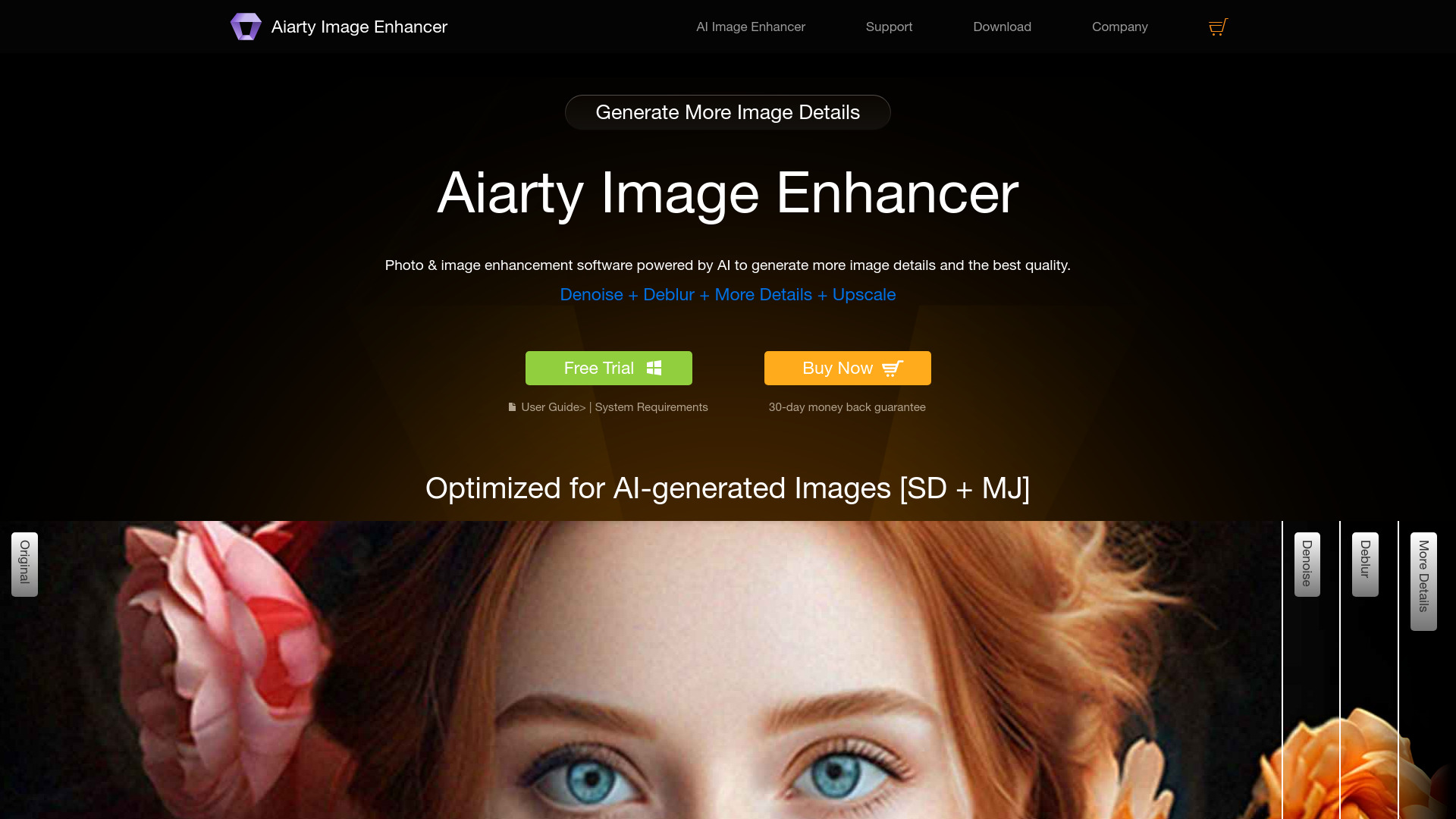Image resolution: width=1456 pixels, height=819 pixels.
Task: Click the Free Trial green button
Action: click(x=608, y=367)
